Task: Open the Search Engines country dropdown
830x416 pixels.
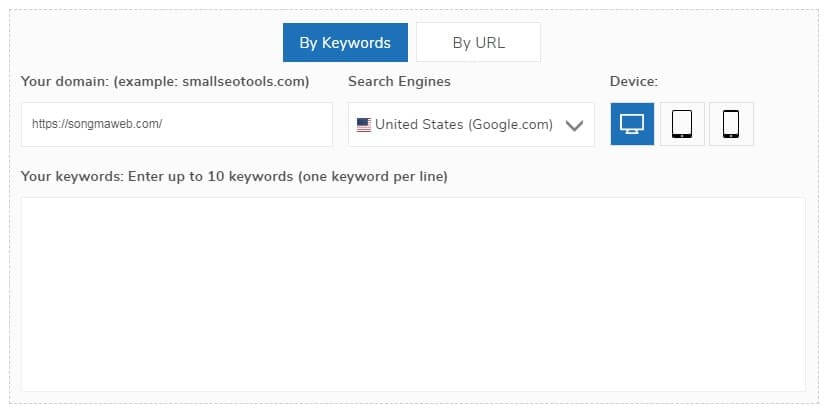Action: (x=471, y=124)
